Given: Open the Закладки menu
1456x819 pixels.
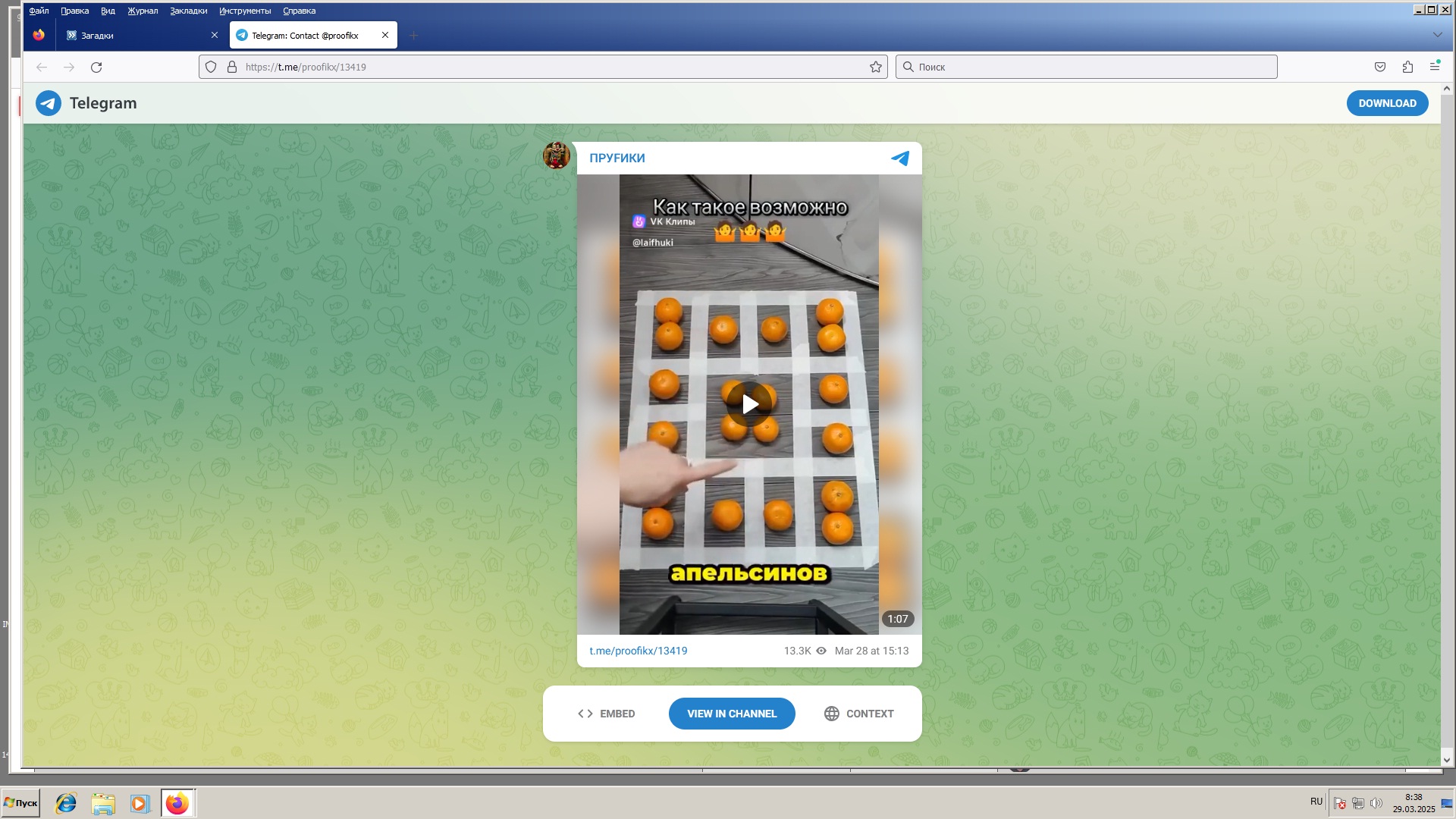Looking at the screenshot, I should [188, 11].
